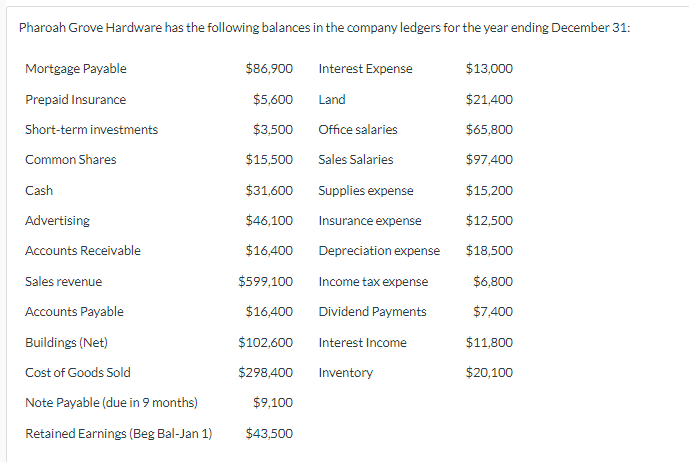Screen dimensions: 689x462
Task: Click the Sales revenue $599,100 figure
Action: coord(265,281)
